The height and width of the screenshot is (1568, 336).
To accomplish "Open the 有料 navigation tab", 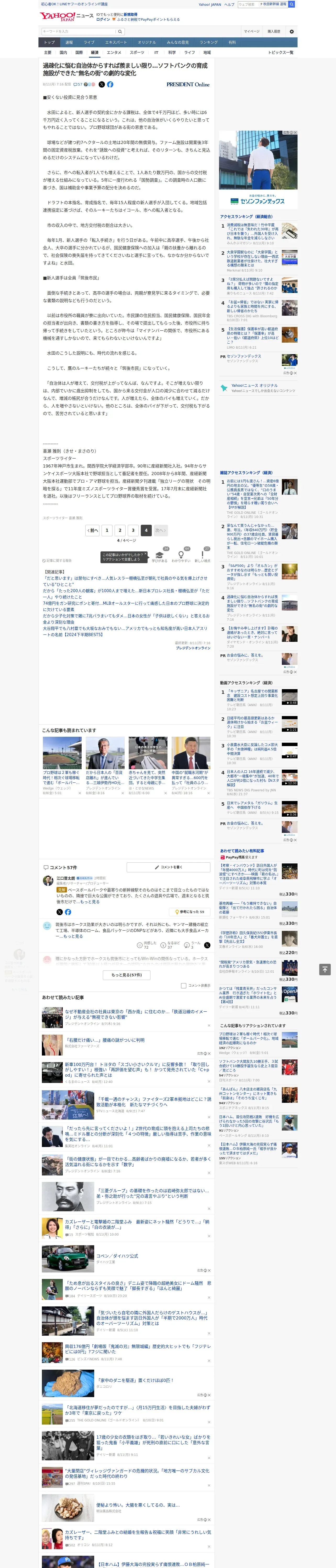I will point(232,43).
